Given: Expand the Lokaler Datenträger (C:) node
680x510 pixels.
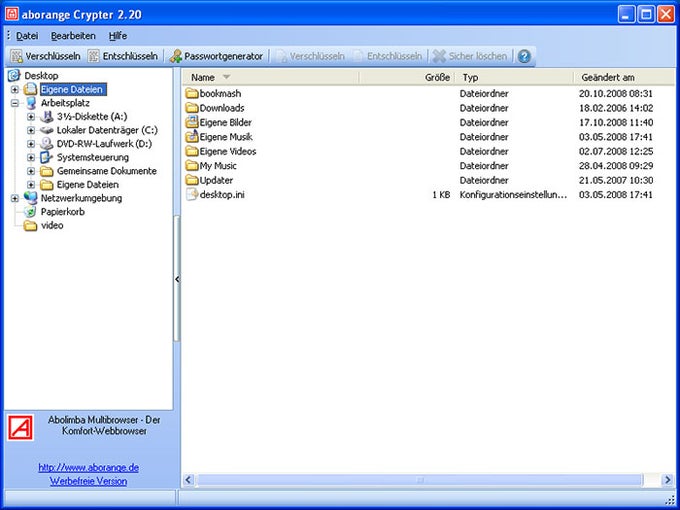Looking at the screenshot, I should pyautogui.click(x=31, y=130).
